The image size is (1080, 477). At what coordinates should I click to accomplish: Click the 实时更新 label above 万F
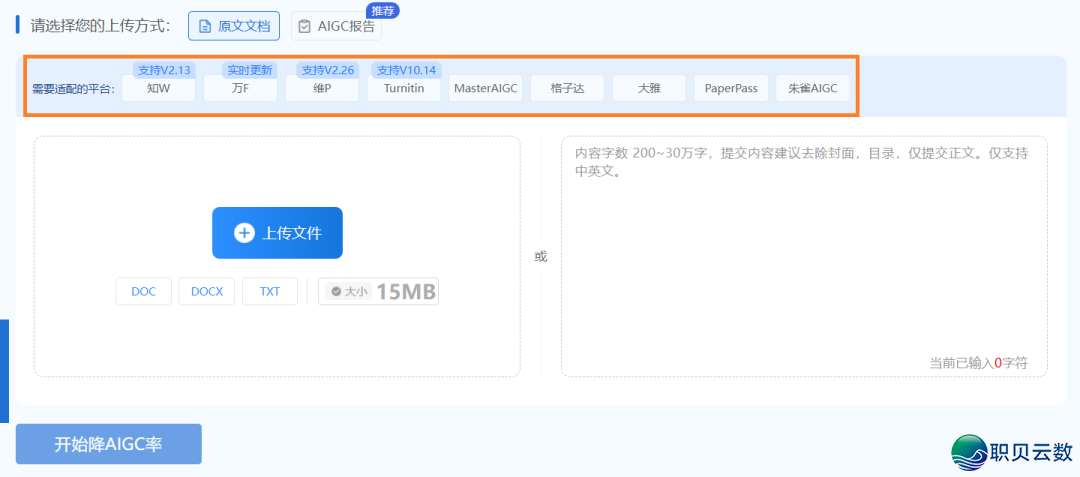(249, 70)
